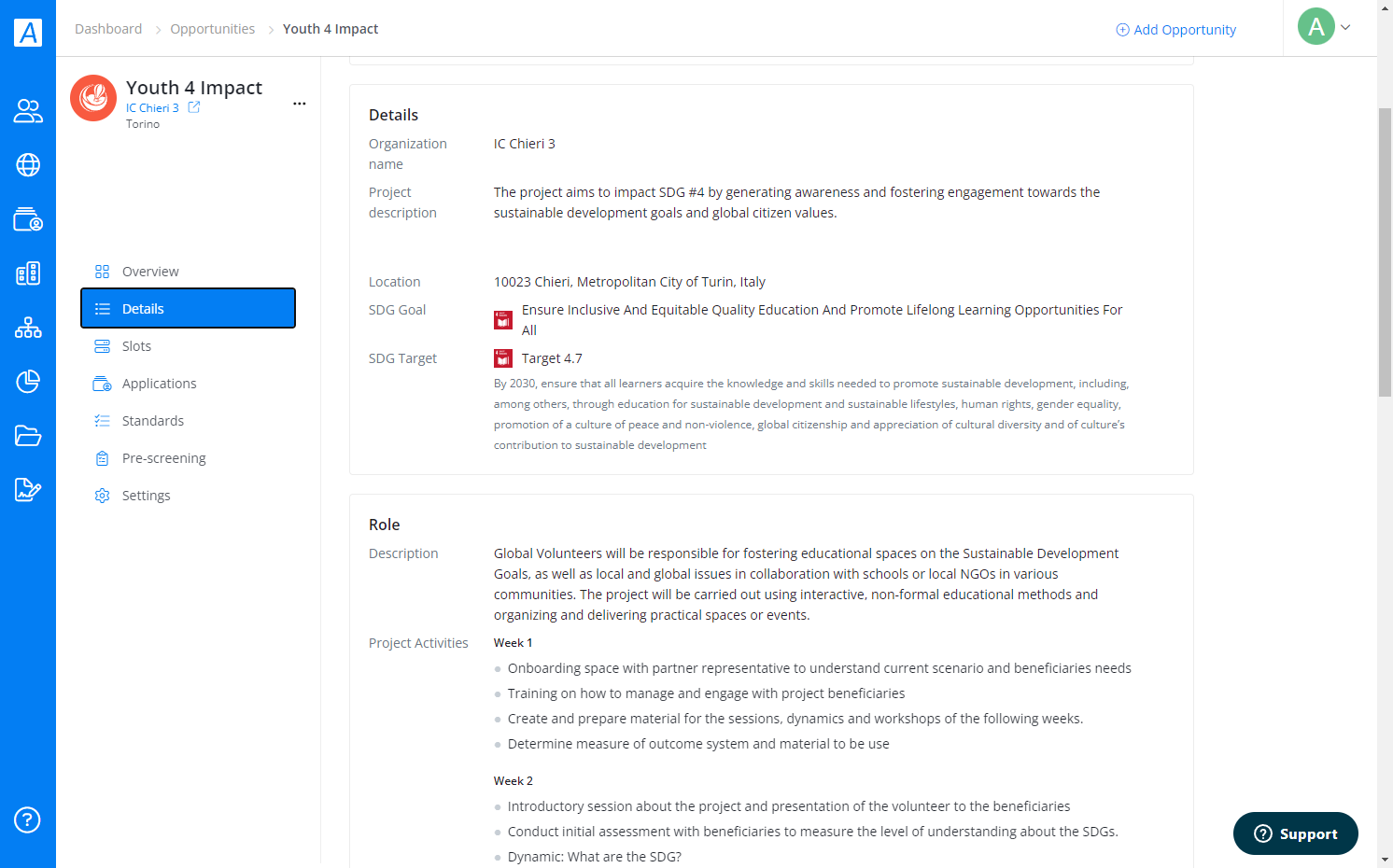
Task: Navigate to Opportunities breadcrumb
Action: [x=212, y=29]
